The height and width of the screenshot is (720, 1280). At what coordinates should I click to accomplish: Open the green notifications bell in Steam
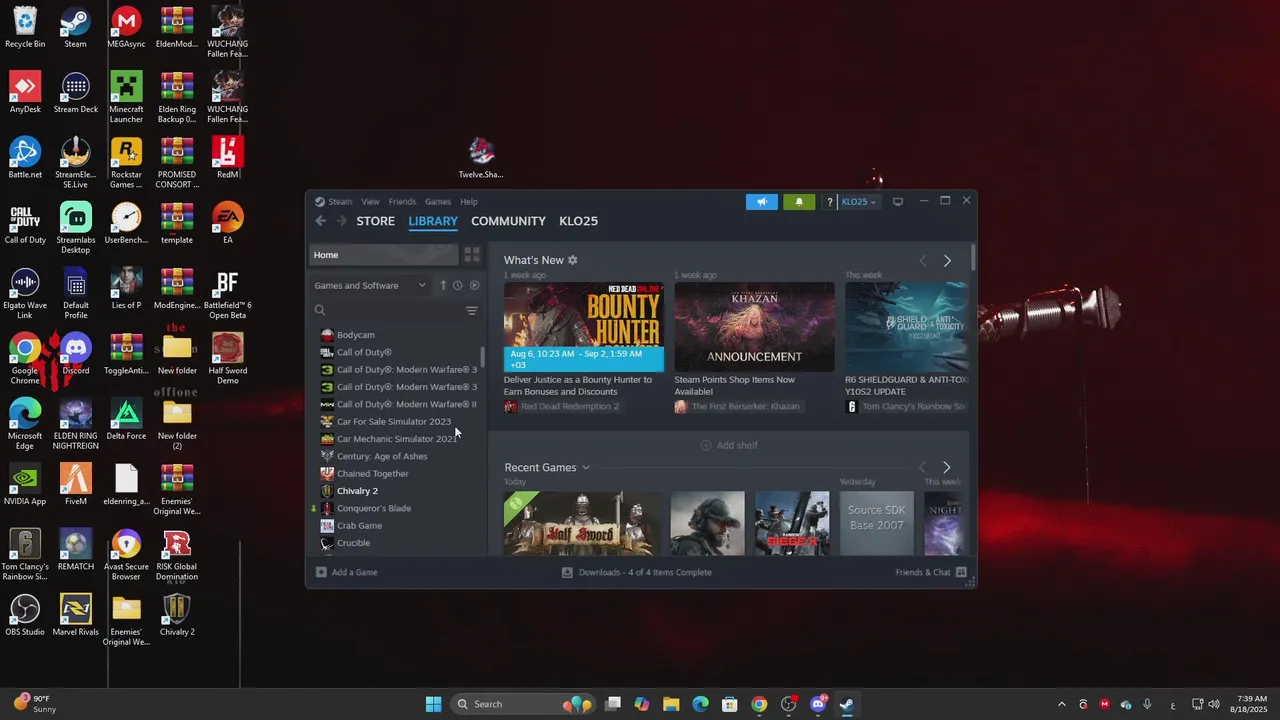tap(798, 202)
